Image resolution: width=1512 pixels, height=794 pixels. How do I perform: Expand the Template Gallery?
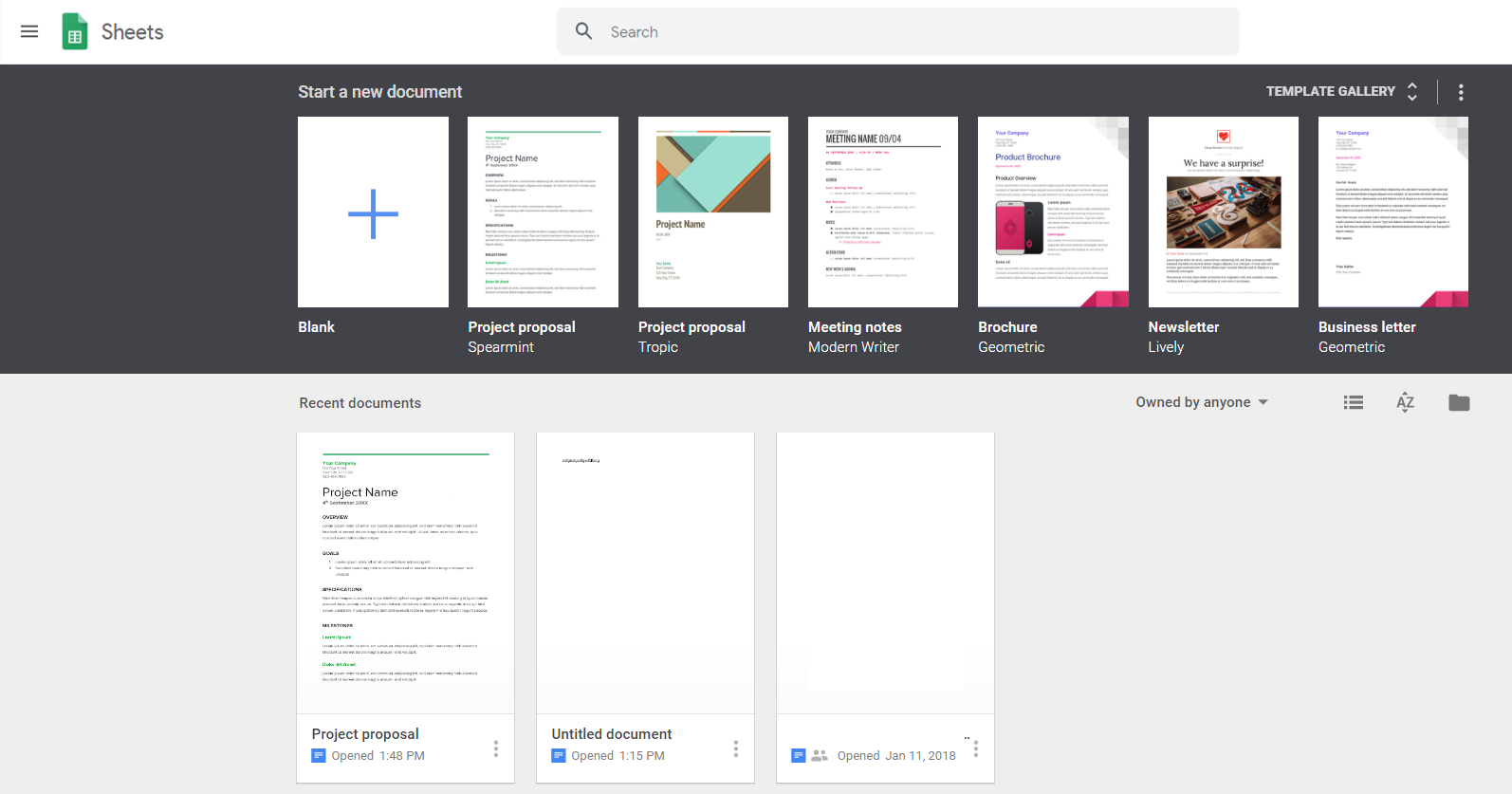pos(1341,92)
